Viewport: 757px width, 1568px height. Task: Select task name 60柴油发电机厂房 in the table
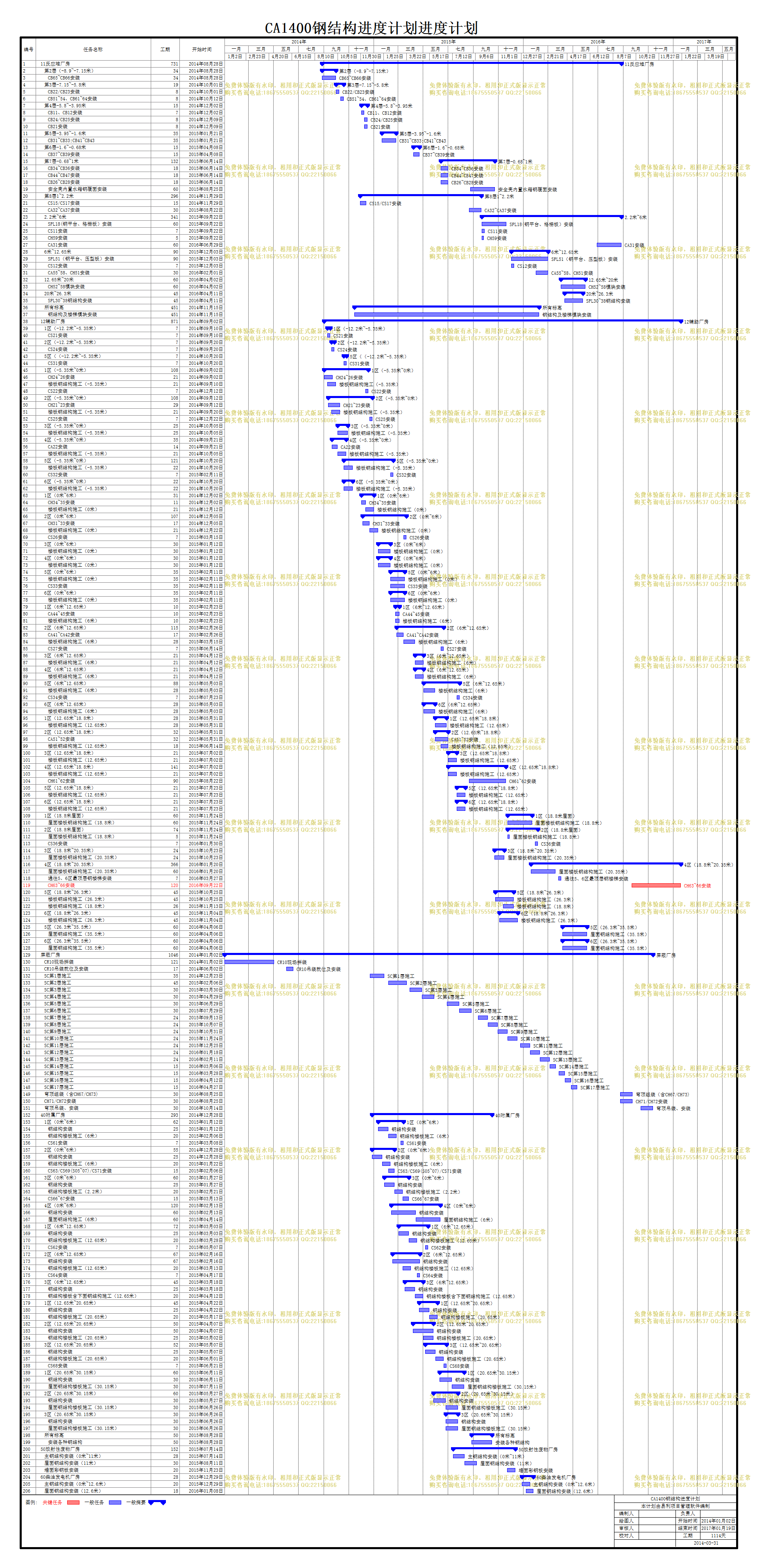[60, 1477]
